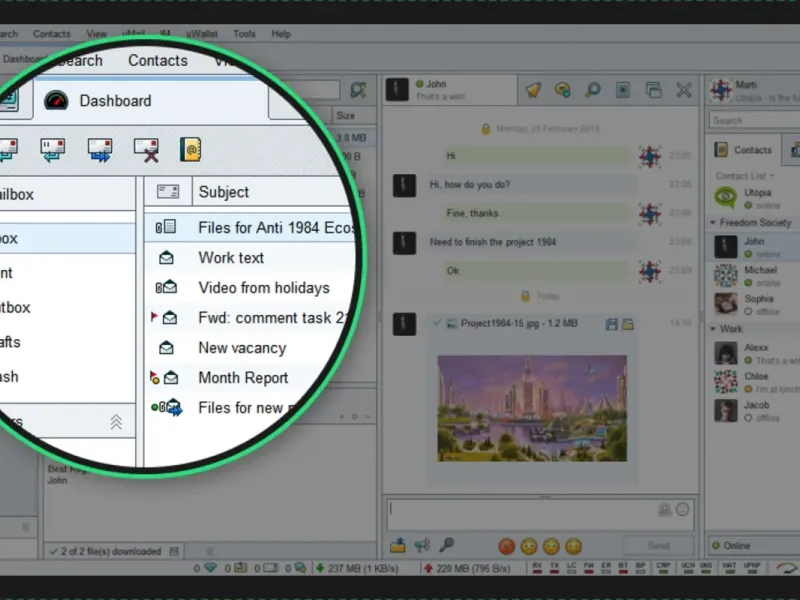The width and height of the screenshot is (800, 600).
Task: Click the NAT status indicator
Action: pos(729,568)
